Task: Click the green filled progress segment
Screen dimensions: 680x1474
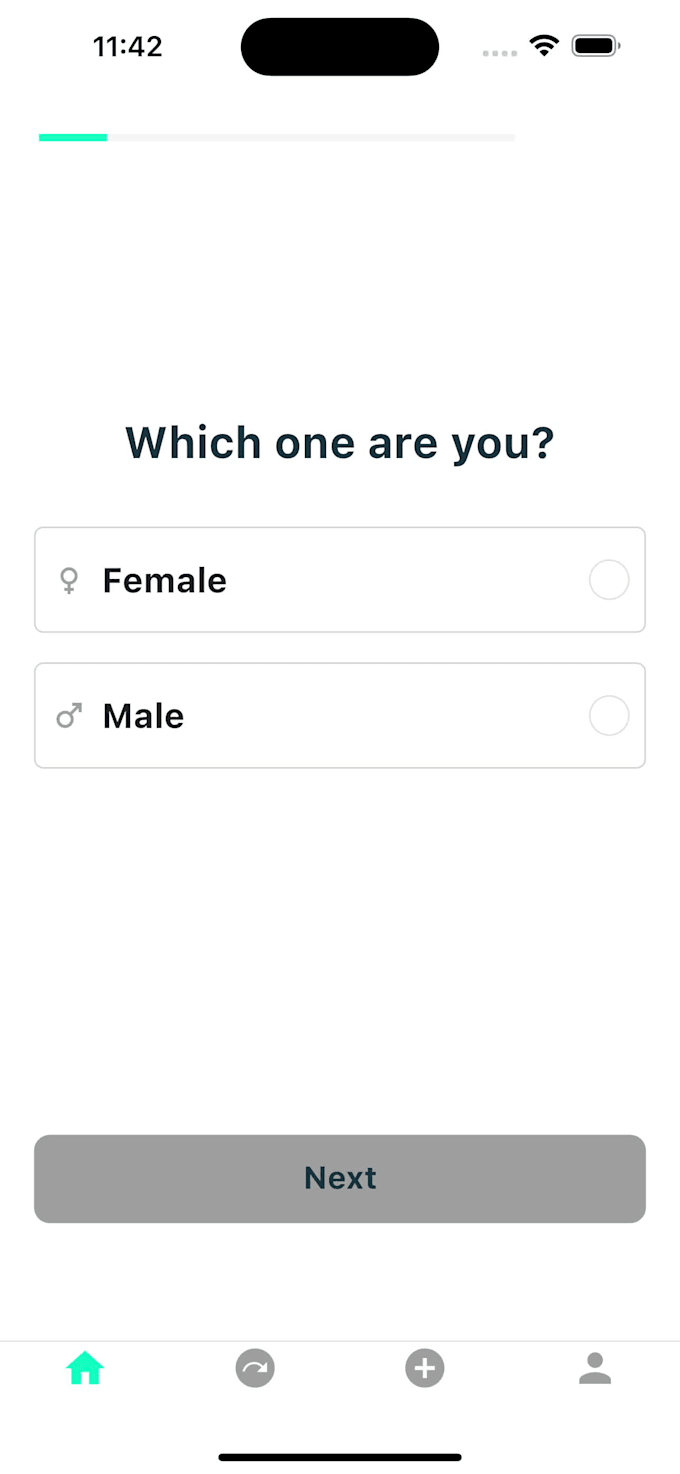Action: (73, 137)
